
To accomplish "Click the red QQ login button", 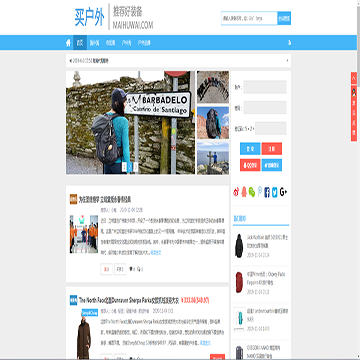I will [250, 165].
